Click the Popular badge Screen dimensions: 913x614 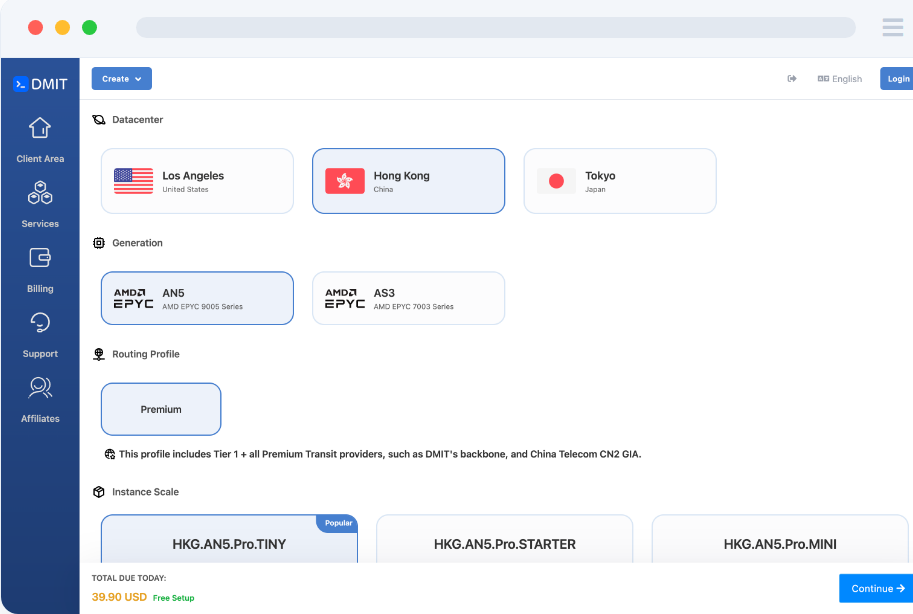coord(338,523)
